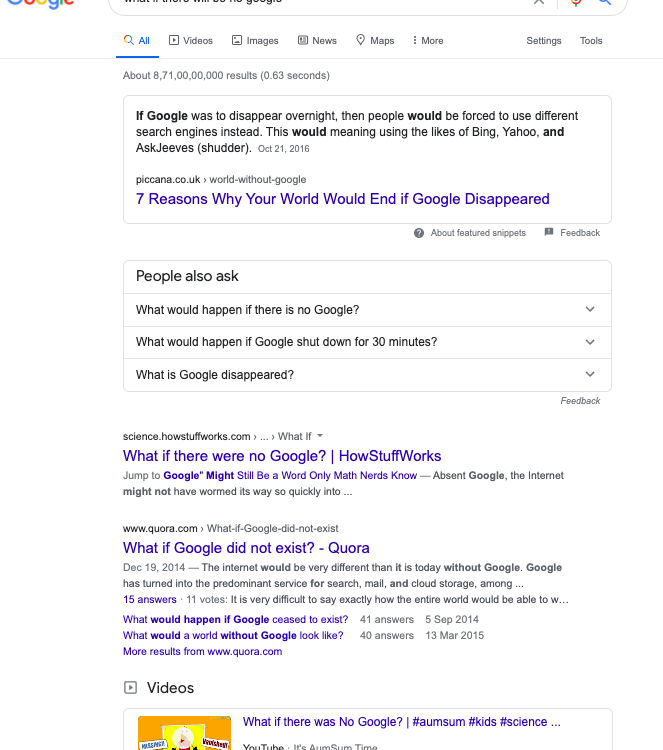Viewport: 663px width, 750px height.
Task: Switch to the News tab
Action: point(317,41)
